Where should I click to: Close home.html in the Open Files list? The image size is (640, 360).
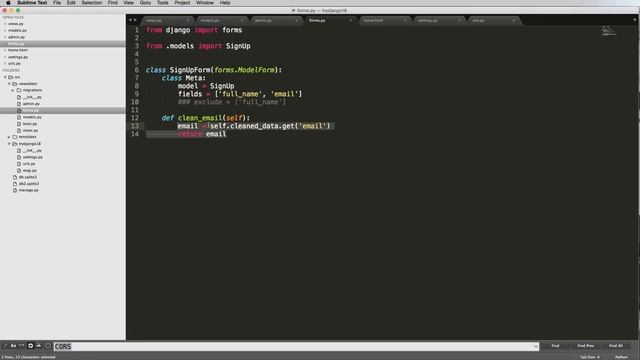5,50
